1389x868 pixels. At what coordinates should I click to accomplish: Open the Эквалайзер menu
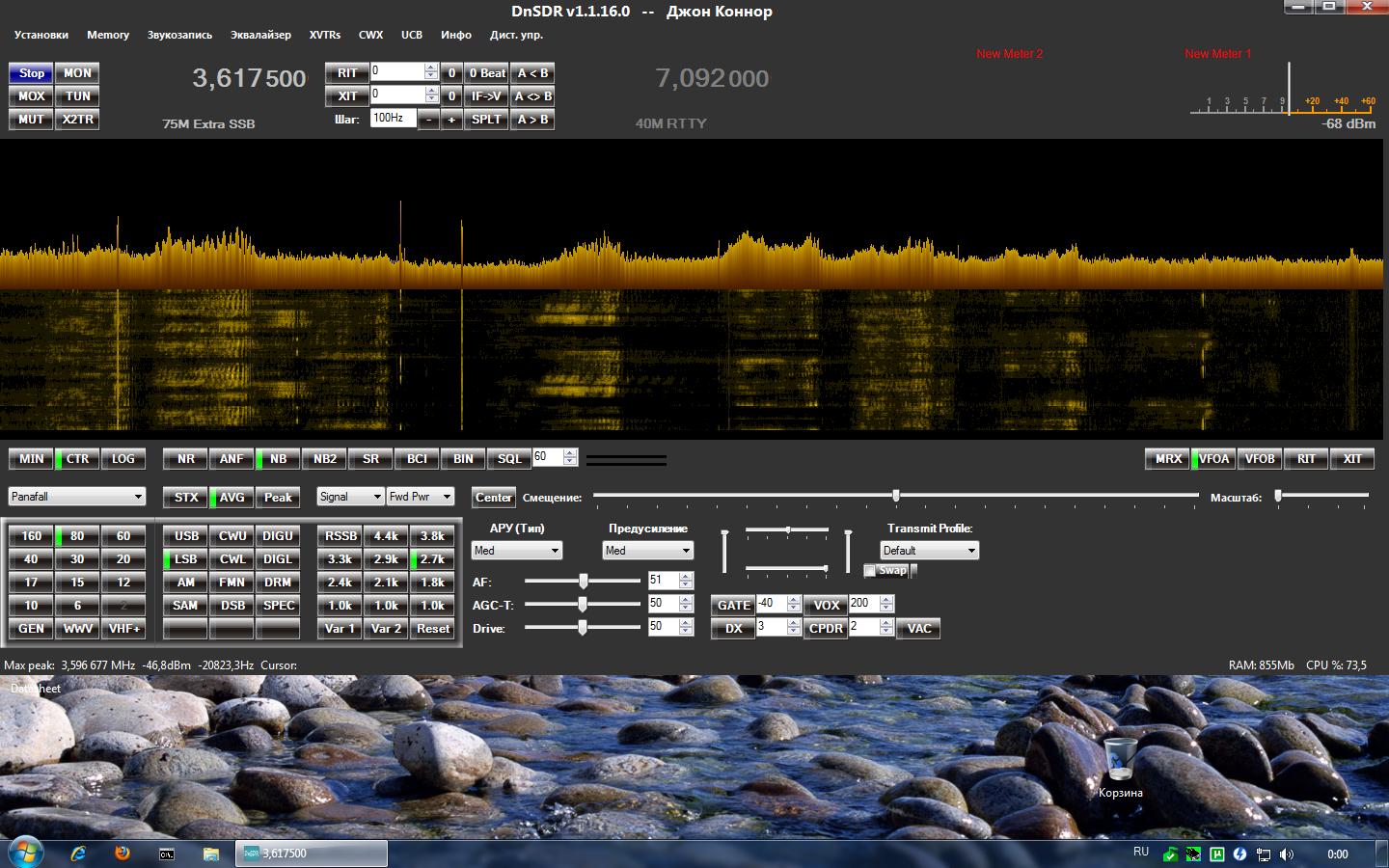[260, 35]
